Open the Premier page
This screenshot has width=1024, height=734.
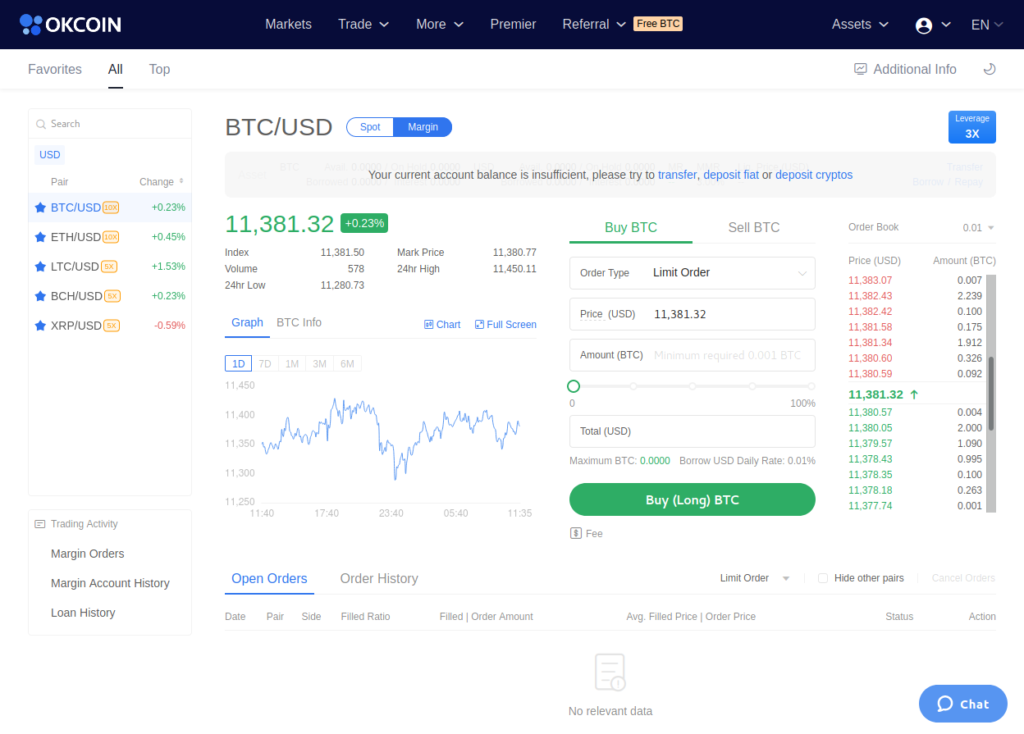(513, 24)
